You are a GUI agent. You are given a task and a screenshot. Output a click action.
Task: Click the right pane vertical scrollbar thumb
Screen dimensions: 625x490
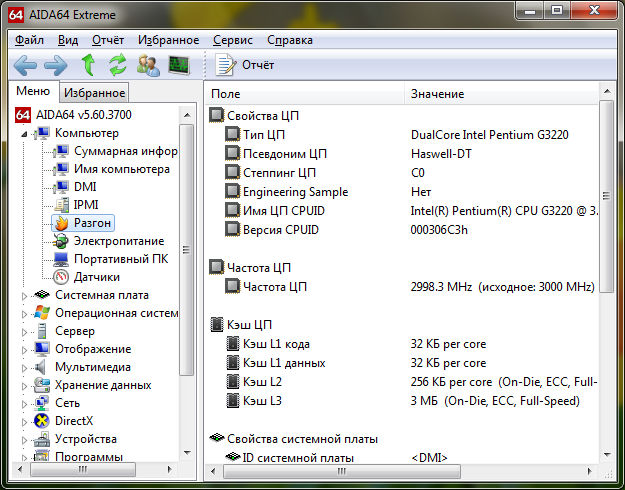(x=606, y=196)
